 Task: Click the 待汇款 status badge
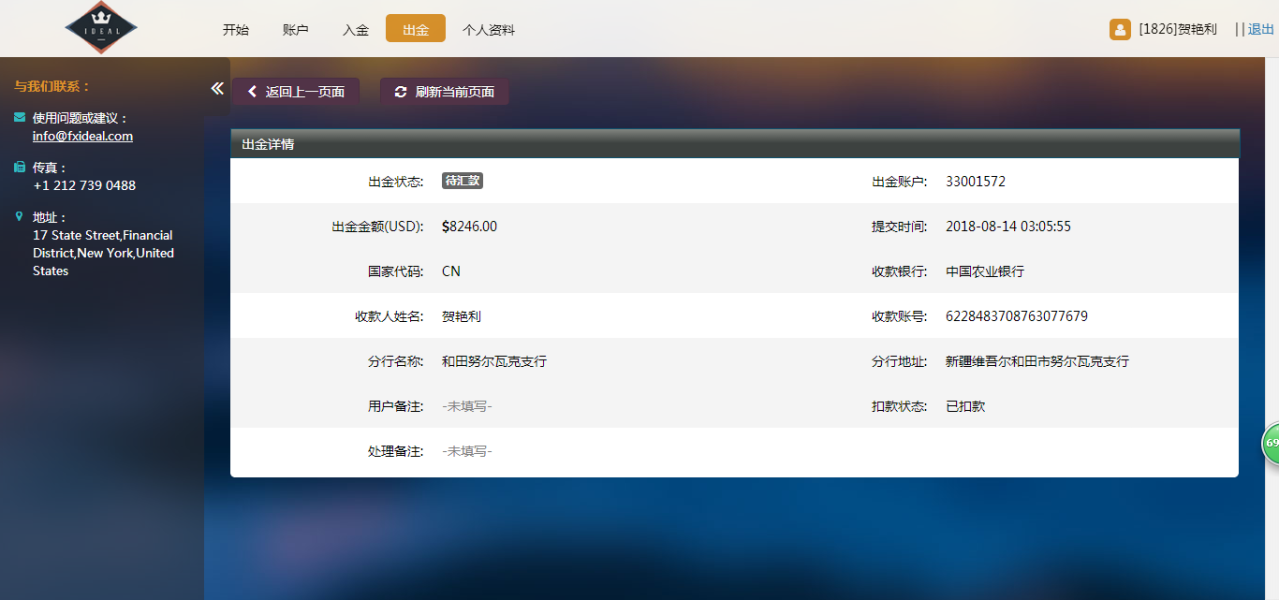pyautogui.click(x=463, y=181)
